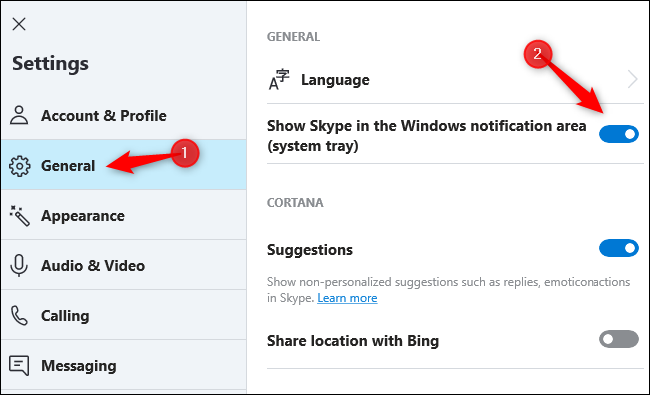Expand Language options via chevron arrow
This screenshot has width=650, height=395.
coord(633,79)
